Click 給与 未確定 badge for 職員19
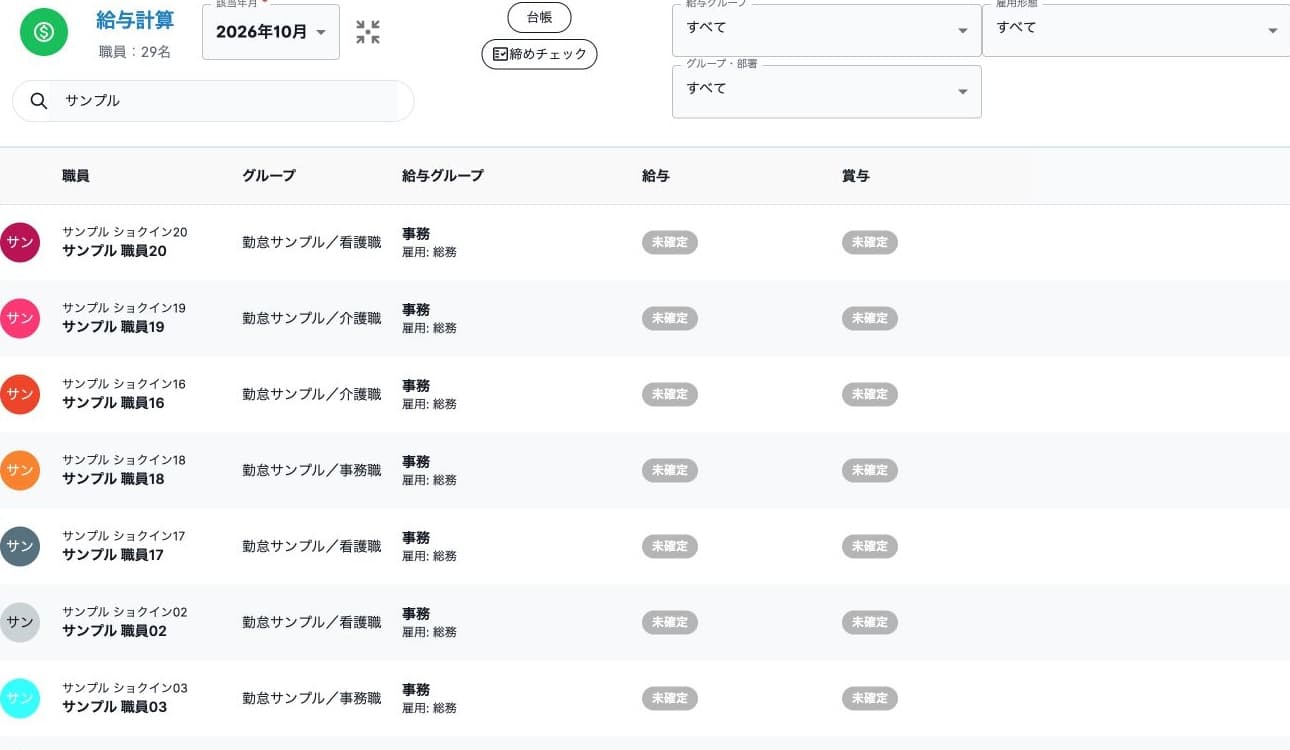 [x=670, y=318]
